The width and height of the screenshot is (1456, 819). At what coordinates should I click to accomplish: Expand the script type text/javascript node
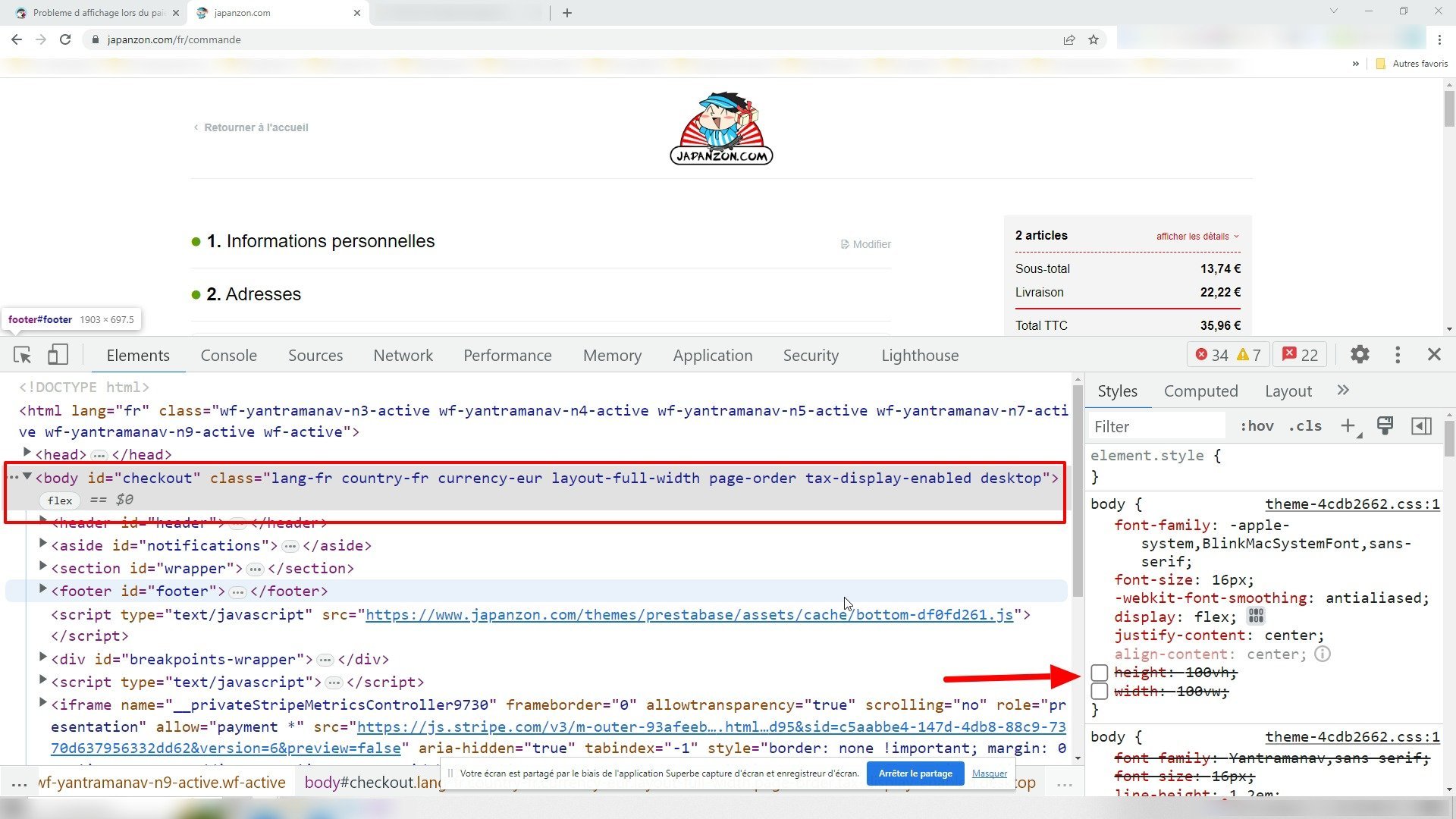[x=43, y=680]
